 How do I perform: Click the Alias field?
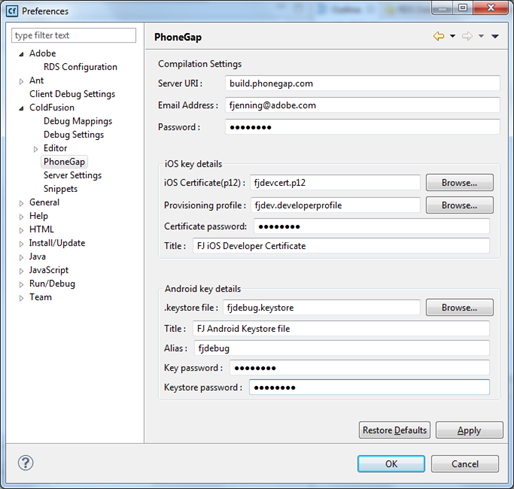pyautogui.click(x=342, y=348)
